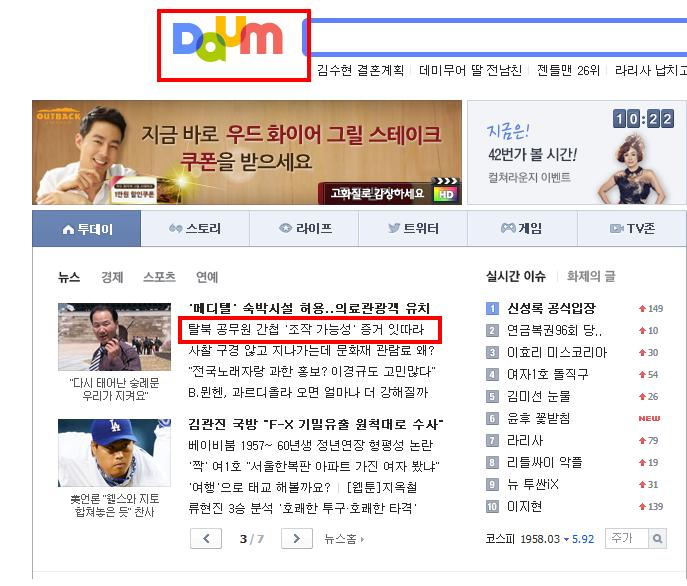Click the 주가 stock input field
The image size is (687, 586).
627,539
